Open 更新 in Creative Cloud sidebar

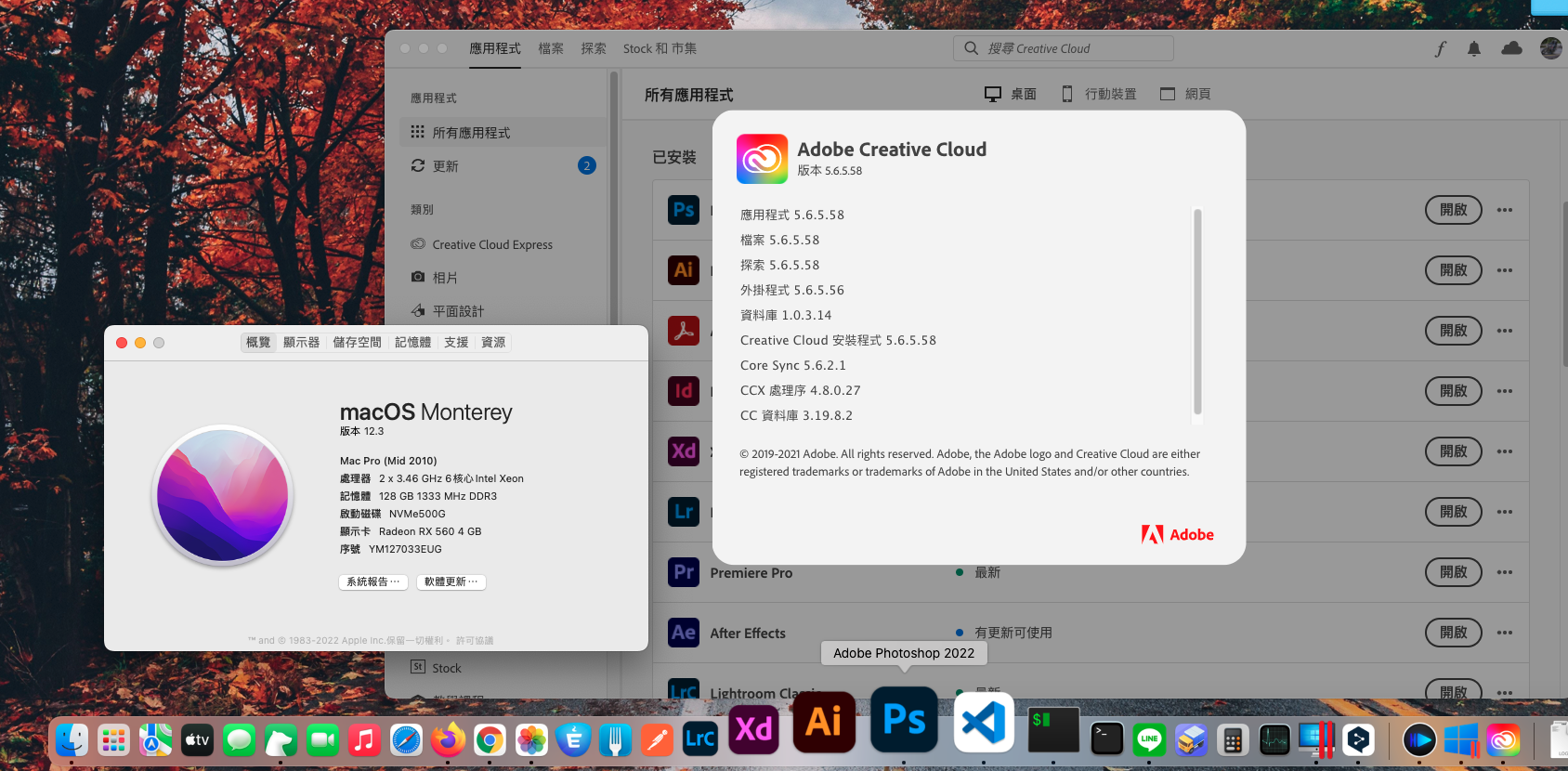coord(503,165)
